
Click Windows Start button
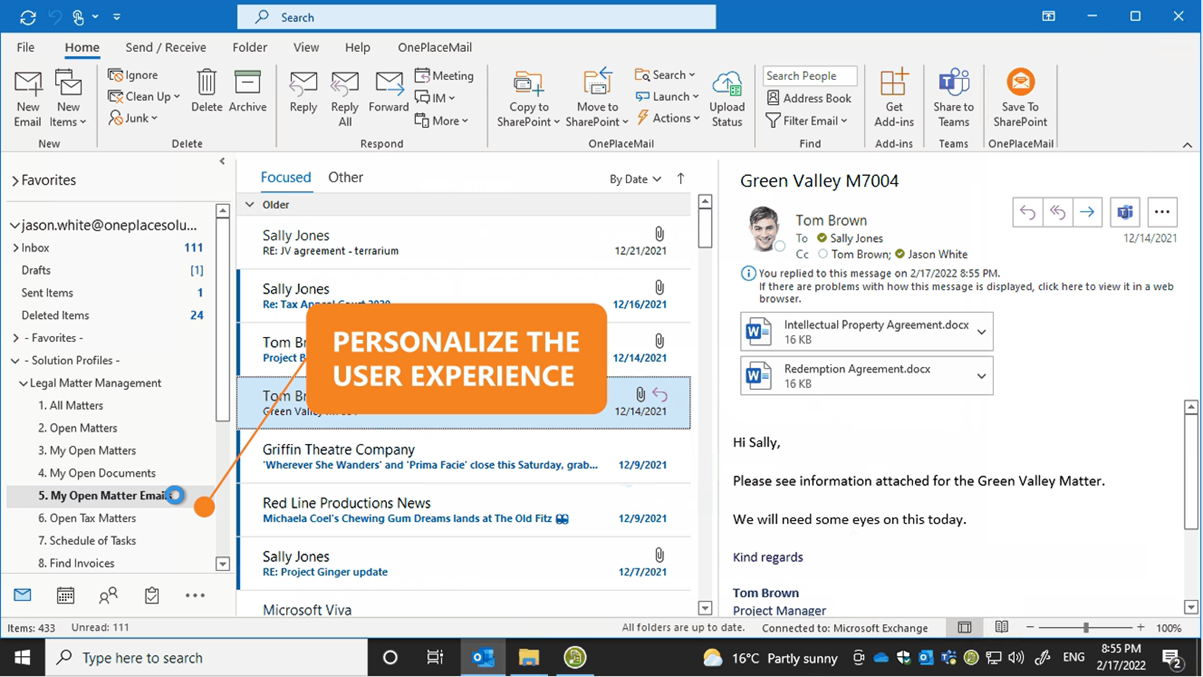(22, 657)
